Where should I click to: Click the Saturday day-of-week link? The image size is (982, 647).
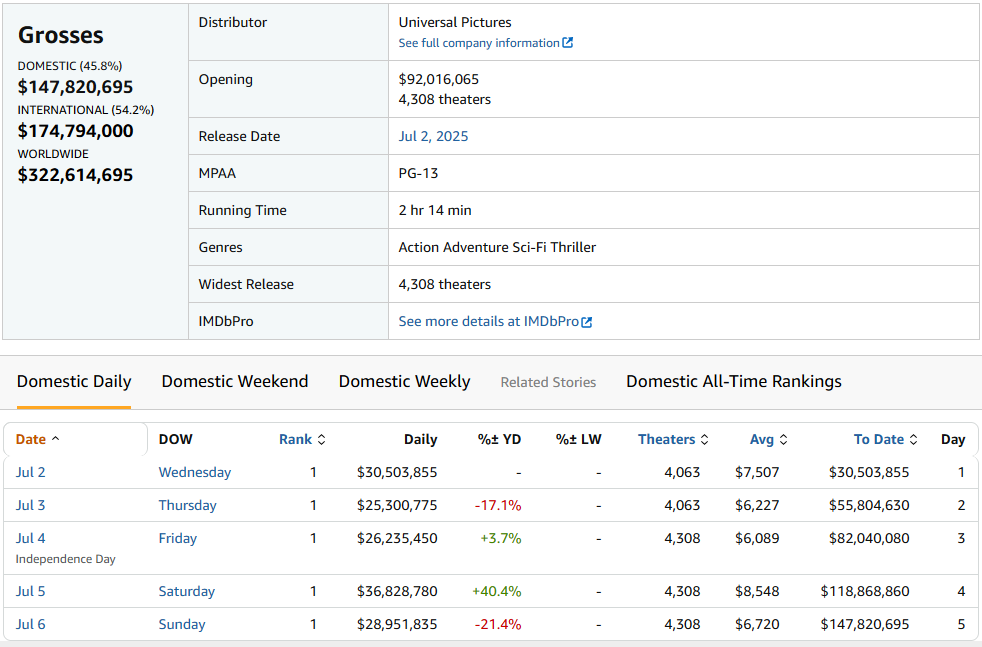187,591
